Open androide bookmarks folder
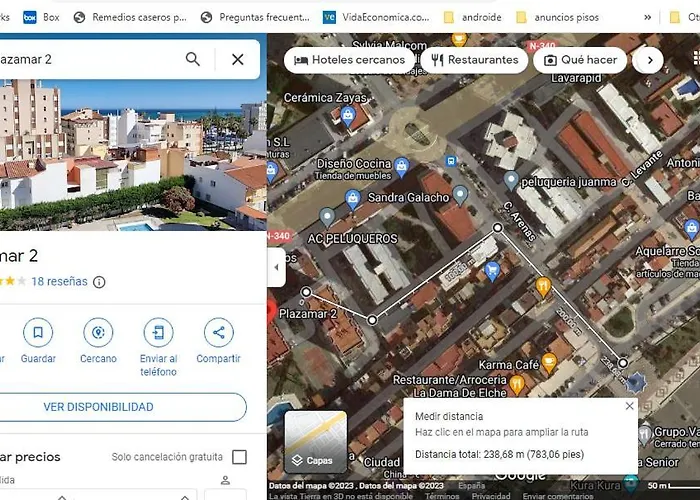Image resolution: width=700 pixels, height=500 pixels. click(472, 17)
